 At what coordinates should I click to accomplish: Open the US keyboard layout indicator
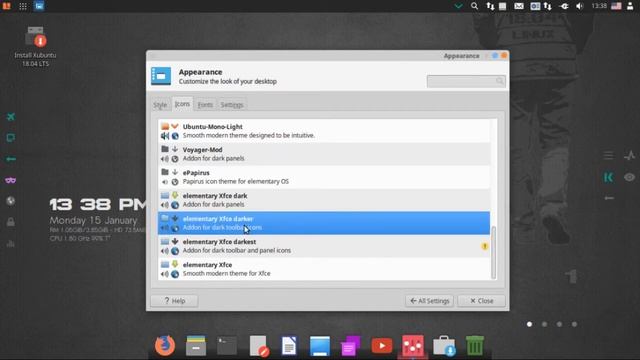[x=616, y=6]
